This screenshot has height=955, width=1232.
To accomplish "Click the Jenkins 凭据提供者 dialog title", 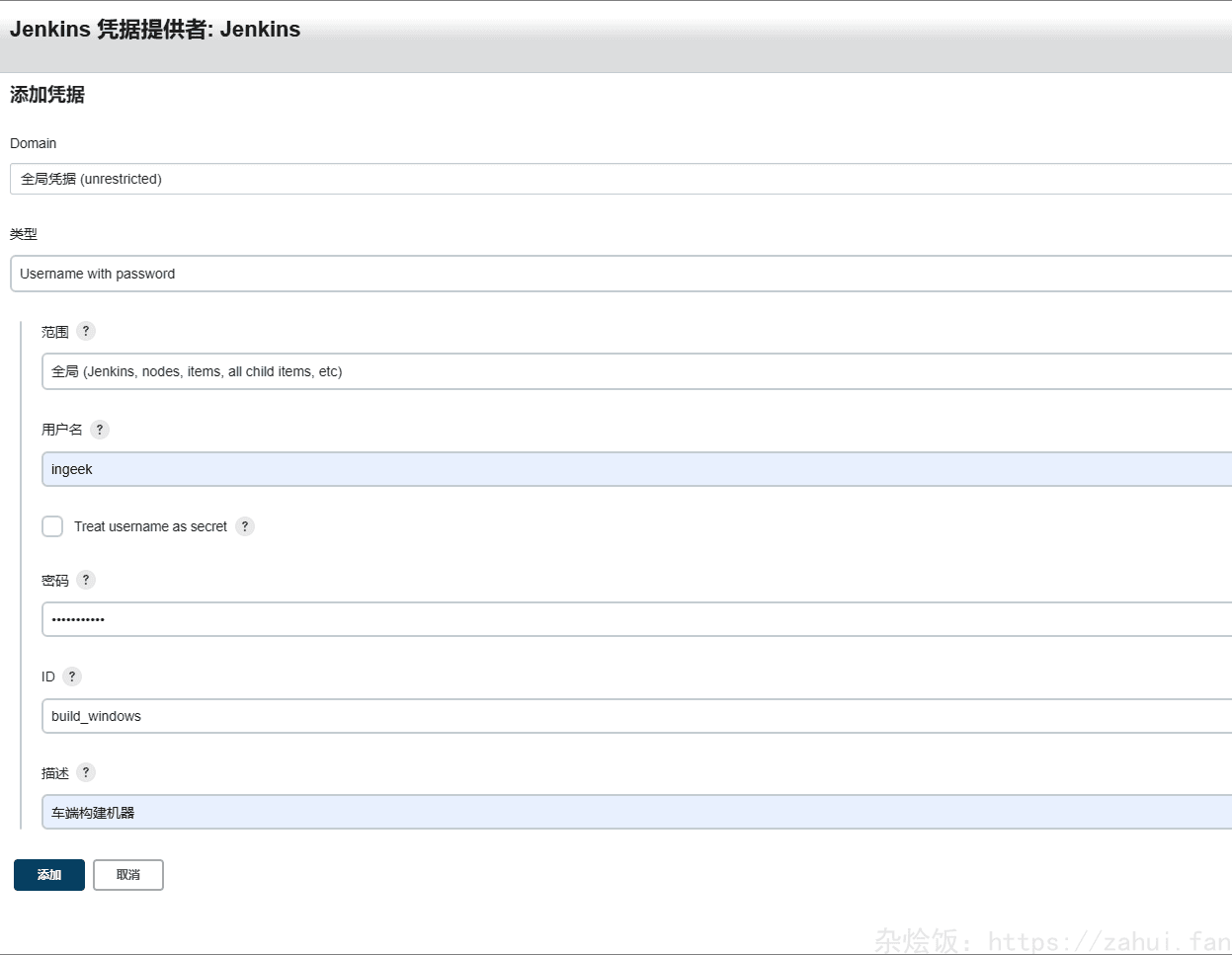I will point(155,30).
